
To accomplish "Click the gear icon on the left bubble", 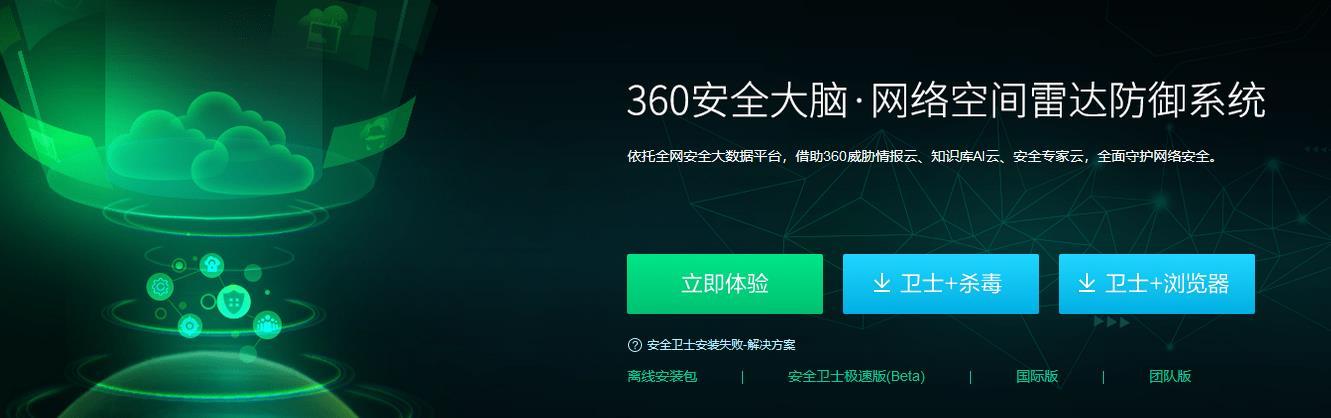I will point(160,287).
